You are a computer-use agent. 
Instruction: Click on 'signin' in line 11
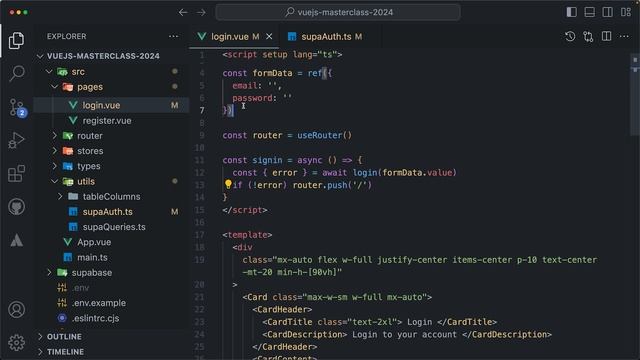click(267, 160)
